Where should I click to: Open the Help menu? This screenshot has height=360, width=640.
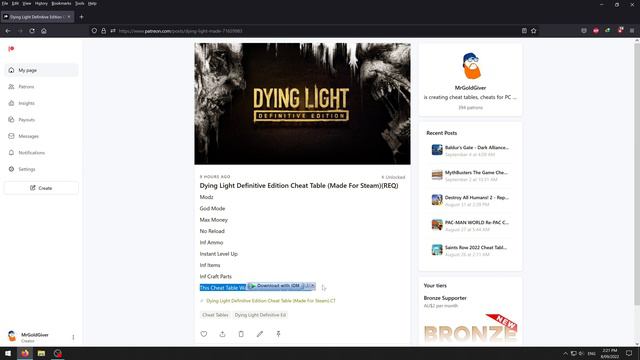click(x=92, y=3)
